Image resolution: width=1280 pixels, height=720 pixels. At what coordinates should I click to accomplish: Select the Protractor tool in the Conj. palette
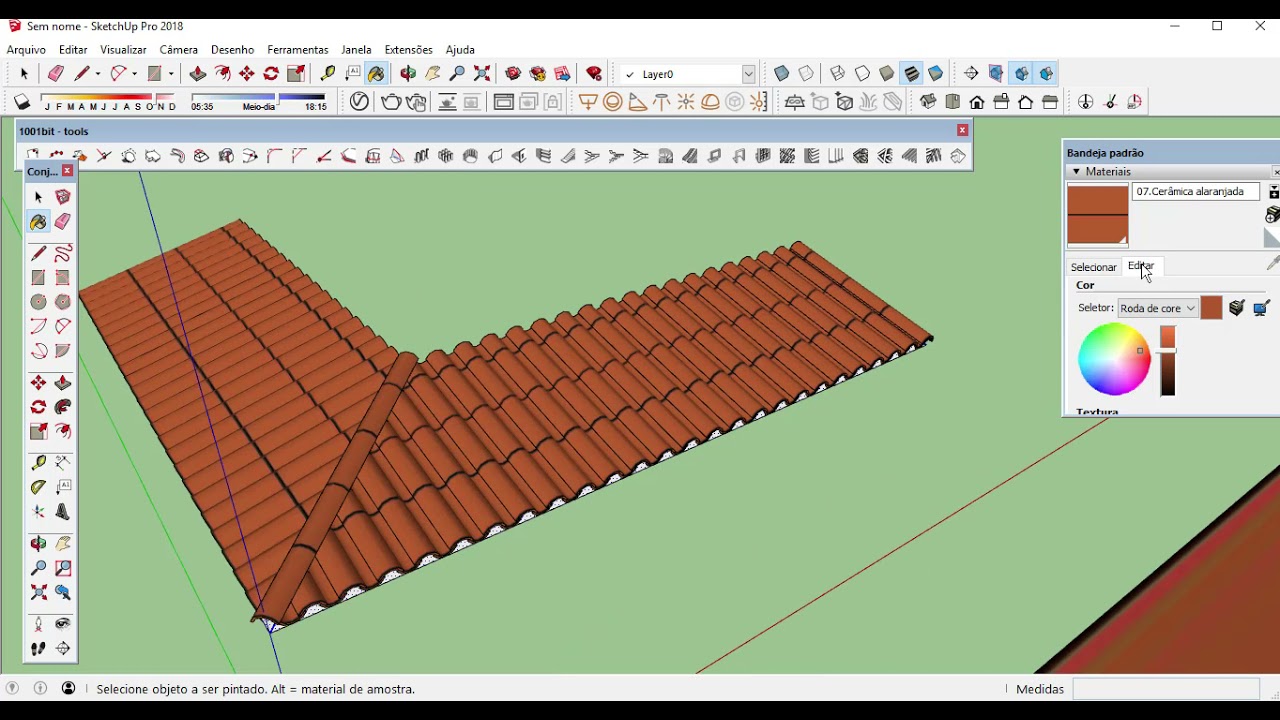[38, 488]
